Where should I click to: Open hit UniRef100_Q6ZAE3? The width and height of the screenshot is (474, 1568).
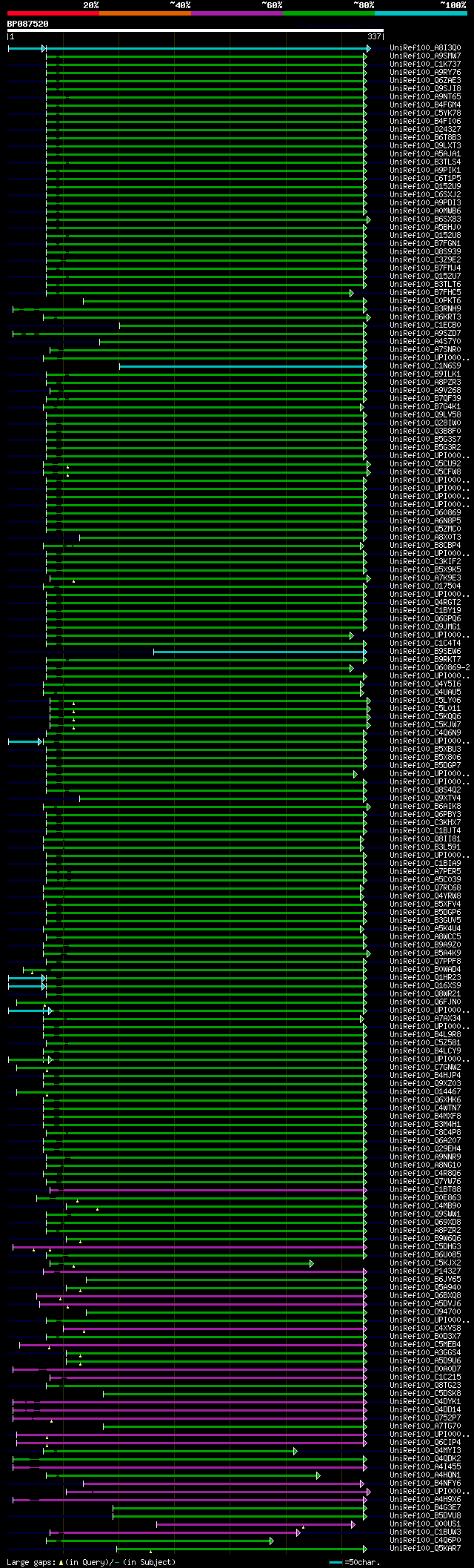[425, 81]
